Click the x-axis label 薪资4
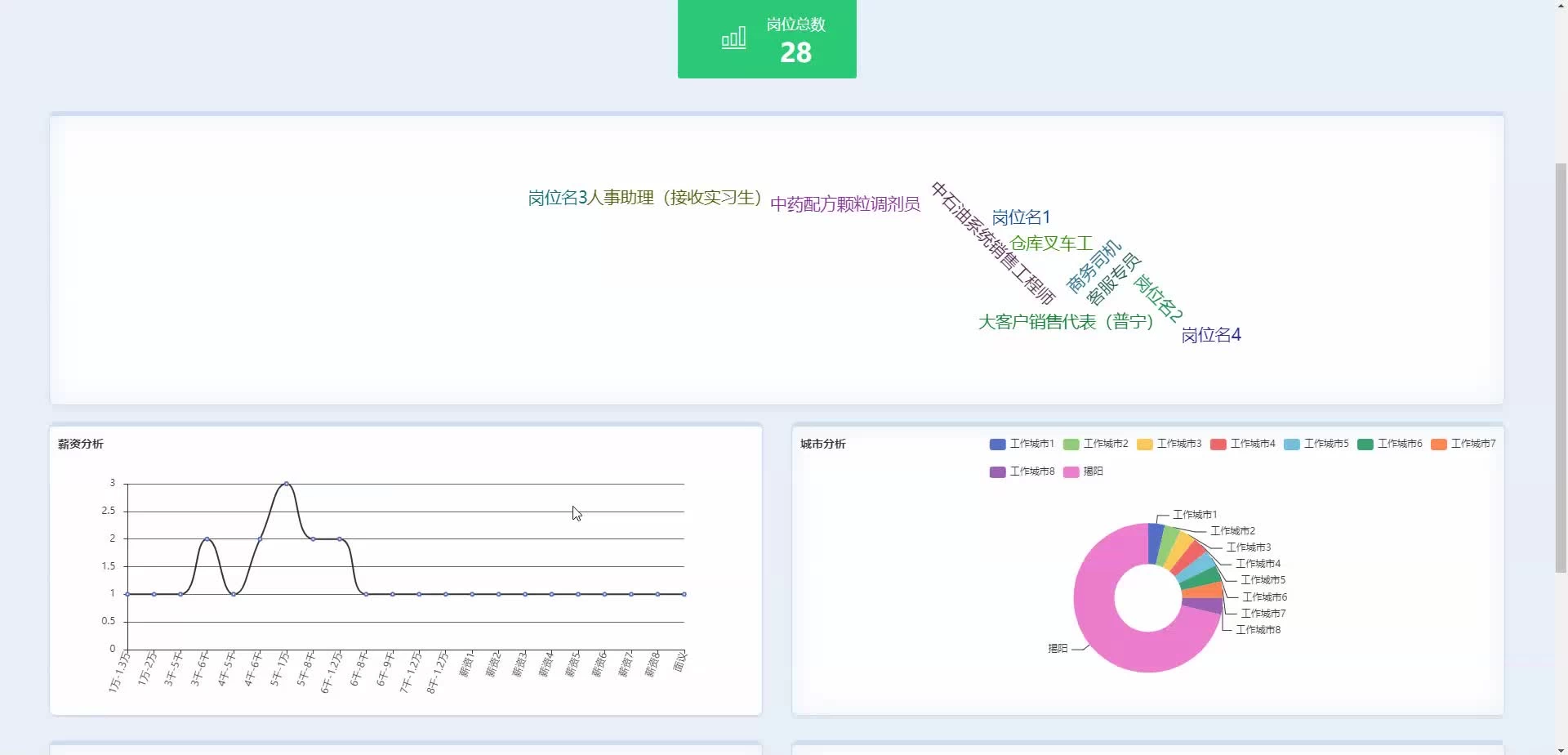 click(x=546, y=664)
